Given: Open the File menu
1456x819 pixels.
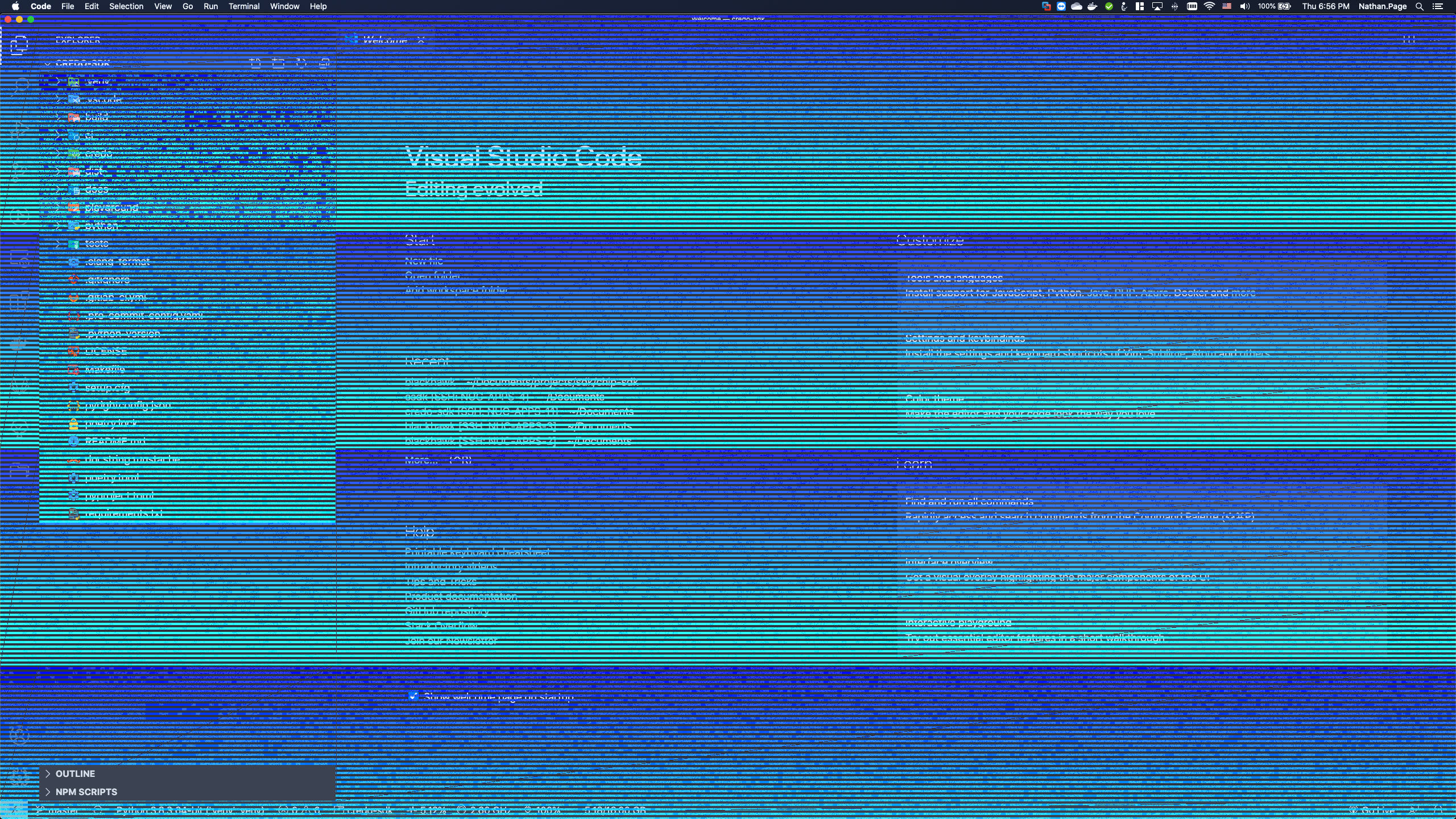Looking at the screenshot, I should click(x=68, y=6).
